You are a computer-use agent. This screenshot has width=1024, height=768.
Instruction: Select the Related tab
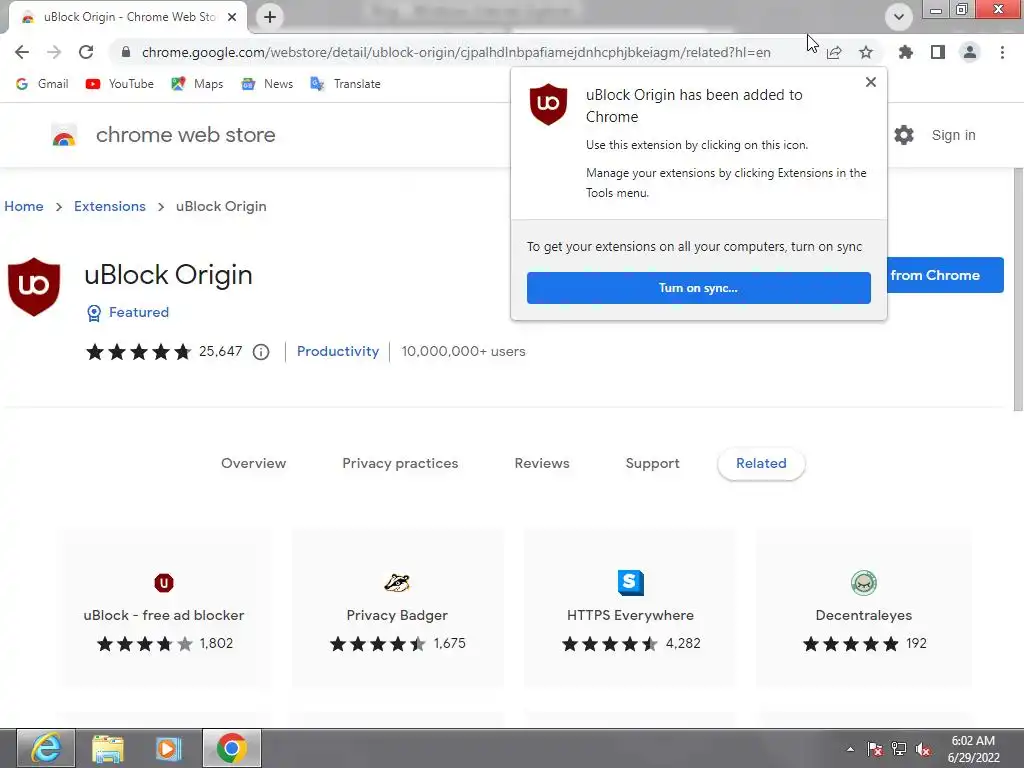[x=761, y=464]
